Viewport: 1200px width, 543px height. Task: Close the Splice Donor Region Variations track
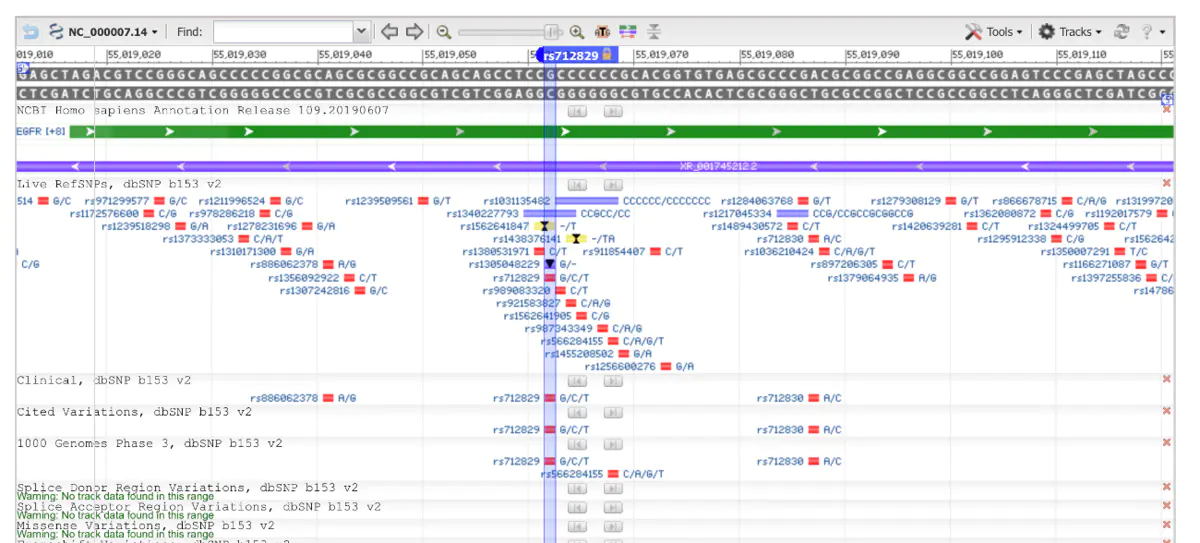[x=1166, y=487]
